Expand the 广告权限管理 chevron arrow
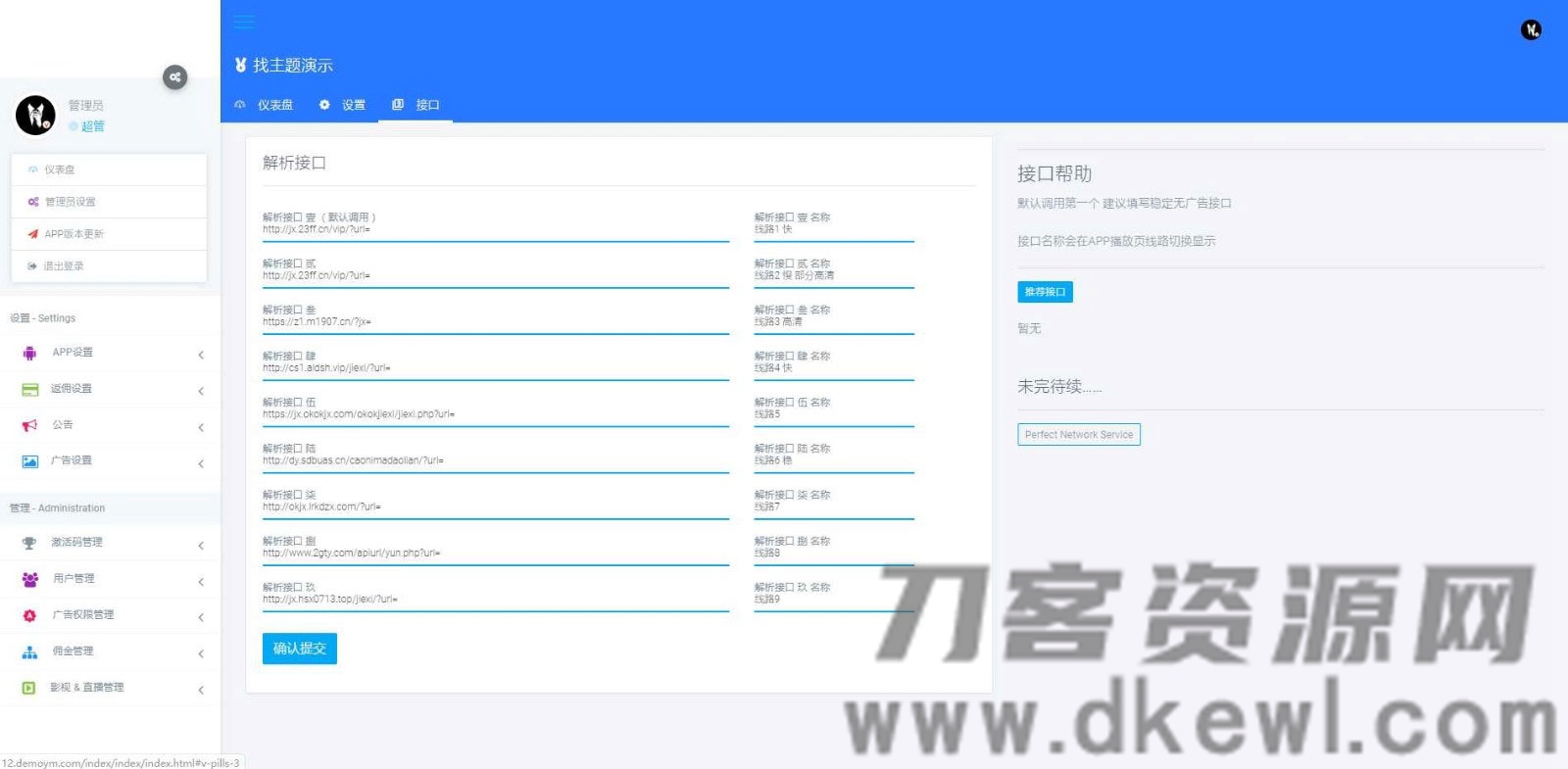The width and height of the screenshot is (1568, 769). coord(201,617)
